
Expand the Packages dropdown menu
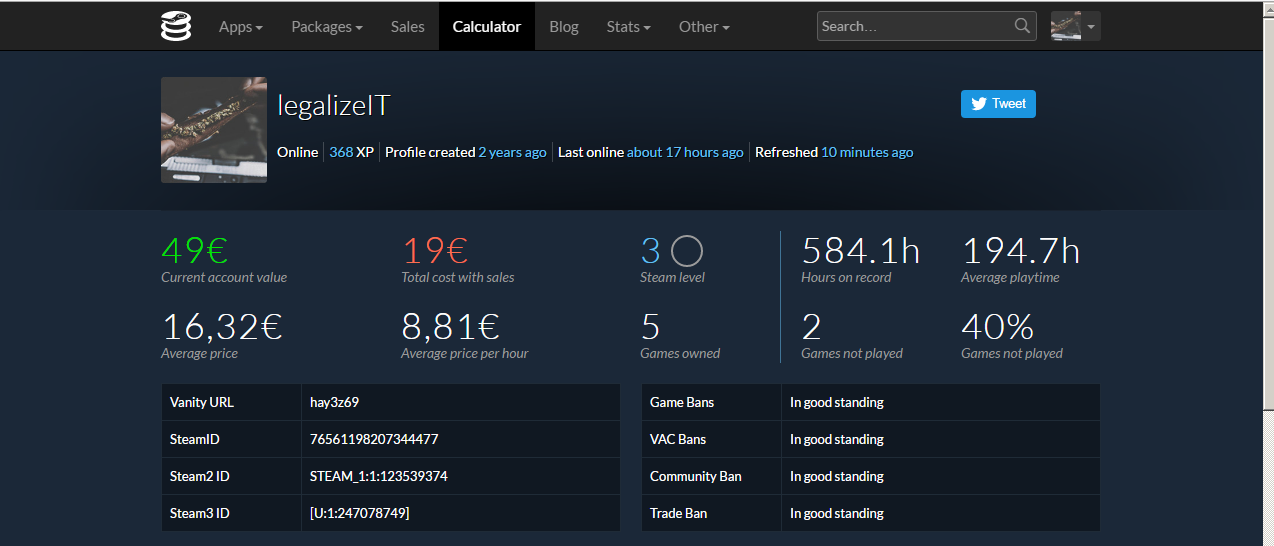tap(327, 26)
